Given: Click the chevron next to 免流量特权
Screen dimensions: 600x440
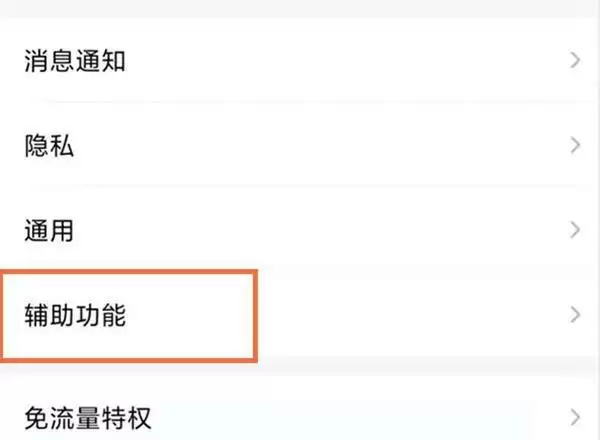Looking at the screenshot, I should [575, 416].
